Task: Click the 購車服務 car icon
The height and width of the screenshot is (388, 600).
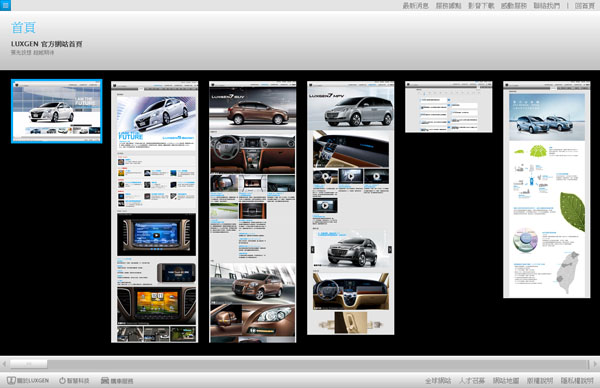Action: pyautogui.click(x=105, y=380)
